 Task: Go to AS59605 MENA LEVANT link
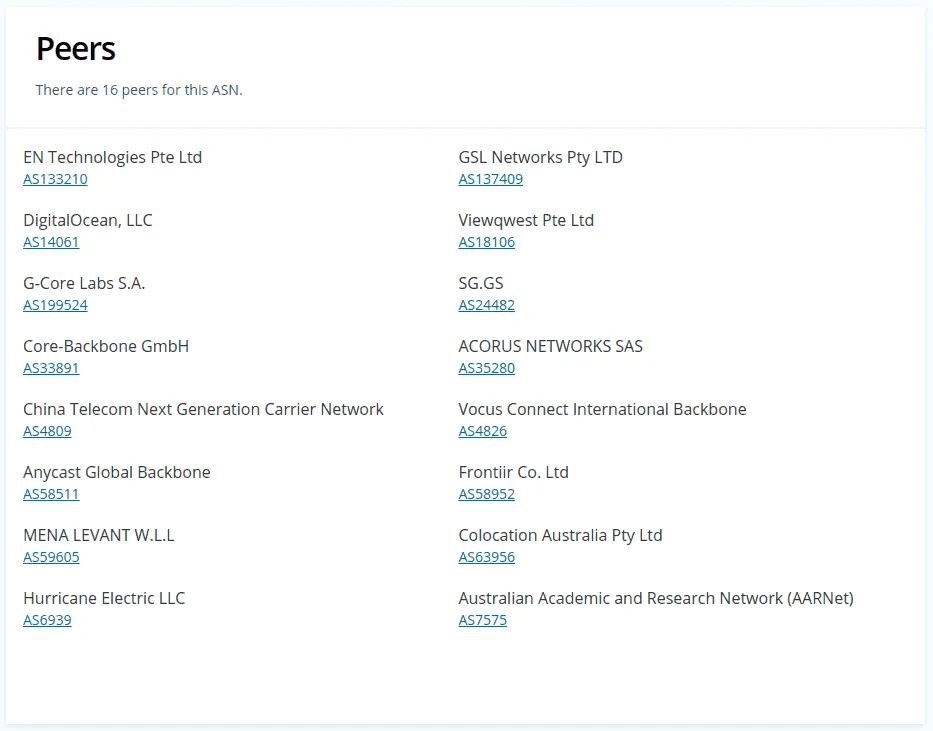(51, 557)
